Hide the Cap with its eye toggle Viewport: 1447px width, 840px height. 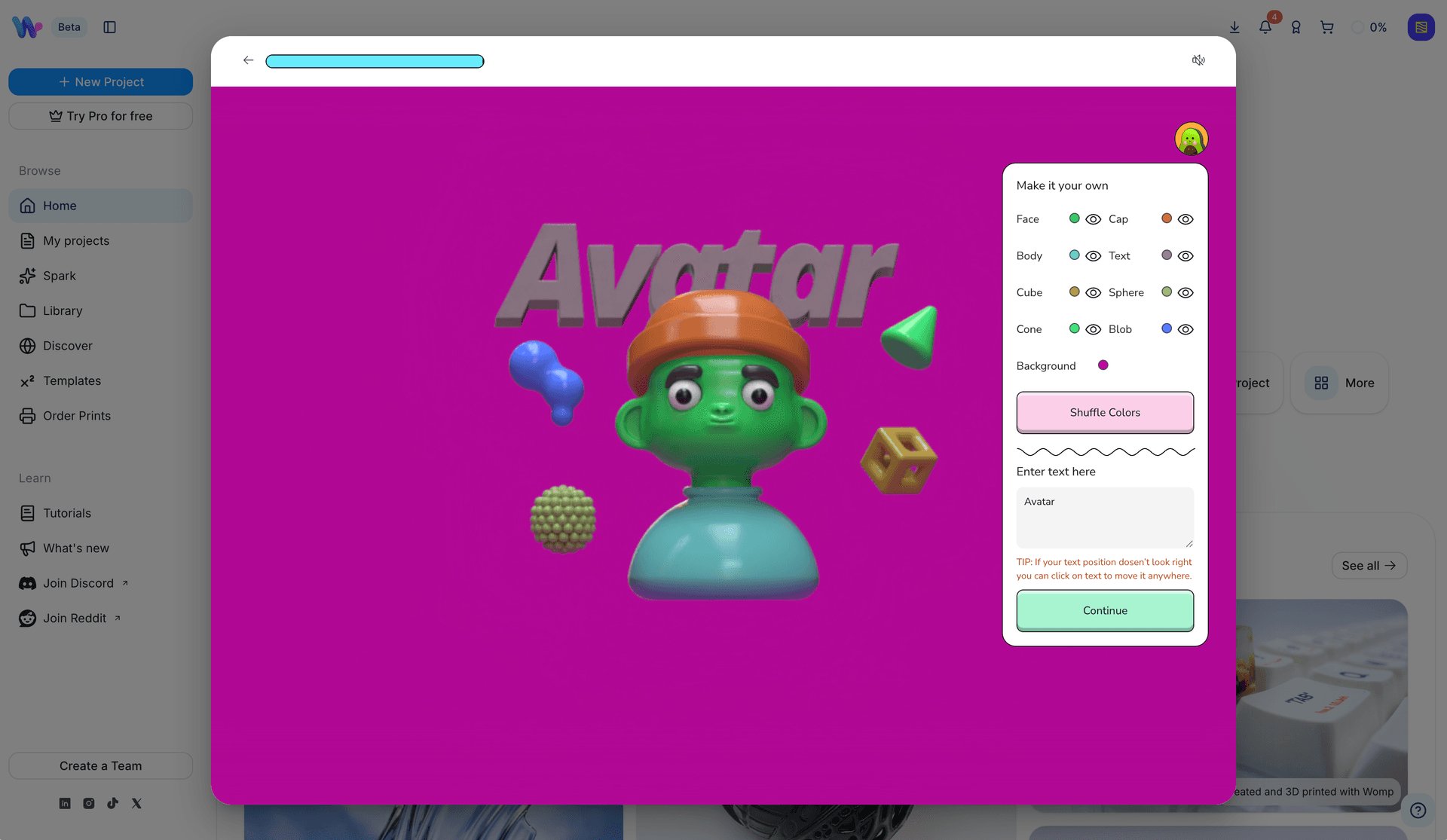(x=1185, y=218)
